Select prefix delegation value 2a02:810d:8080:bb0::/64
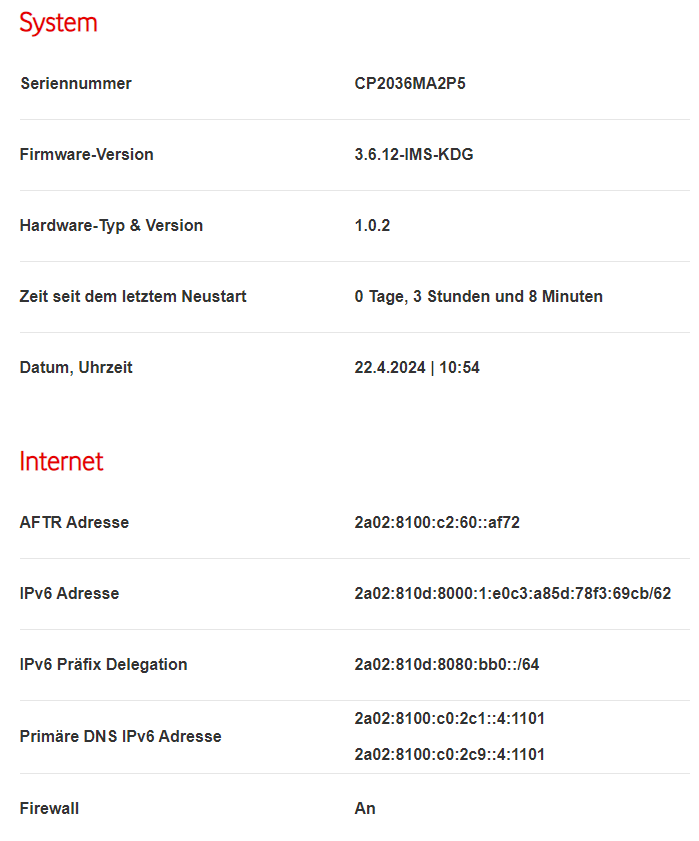The image size is (699, 841). pyautogui.click(x=447, y=664)
